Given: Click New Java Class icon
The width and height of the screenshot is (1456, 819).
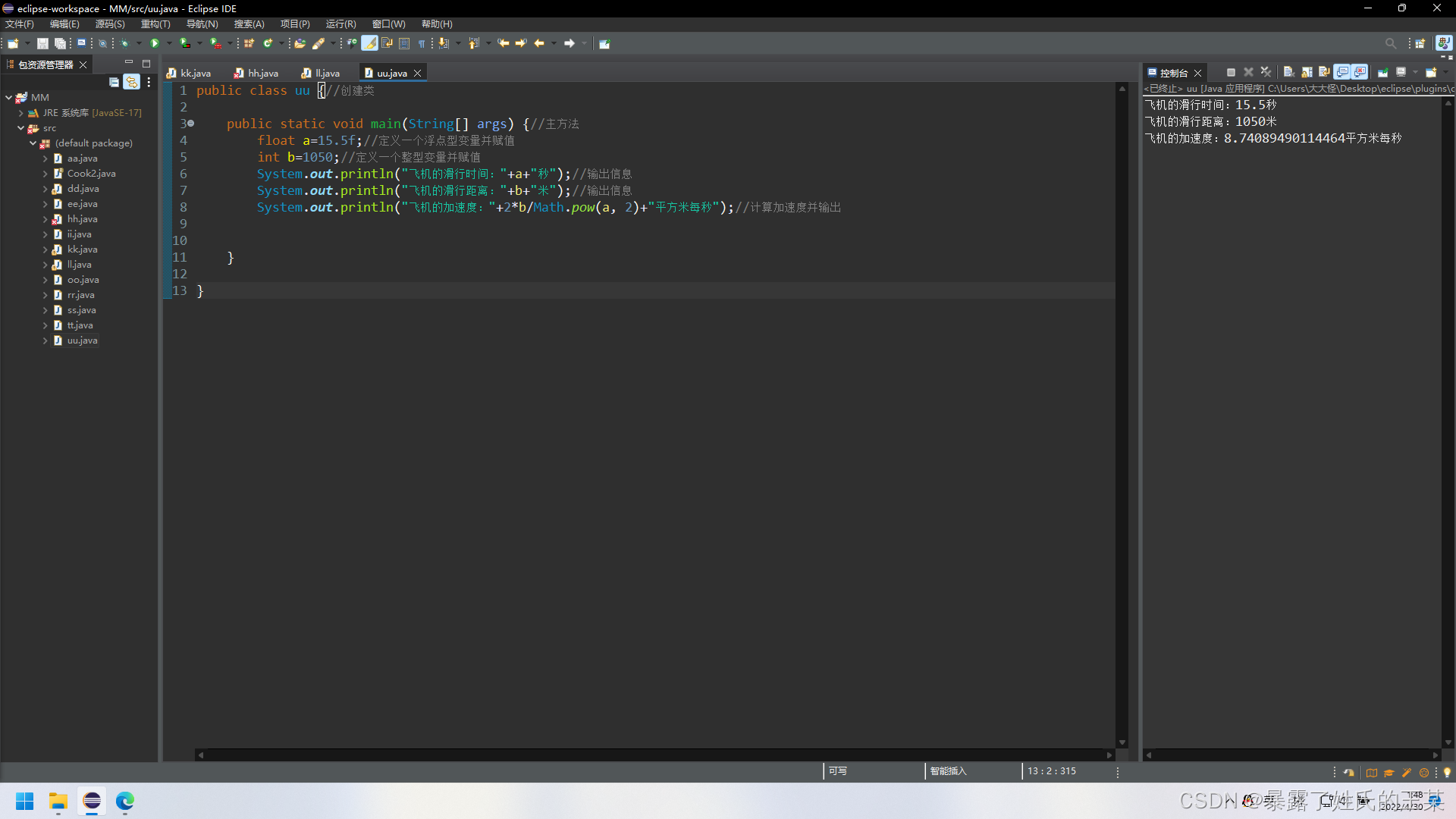Looking at the screenshot, I should click(267, 43).
